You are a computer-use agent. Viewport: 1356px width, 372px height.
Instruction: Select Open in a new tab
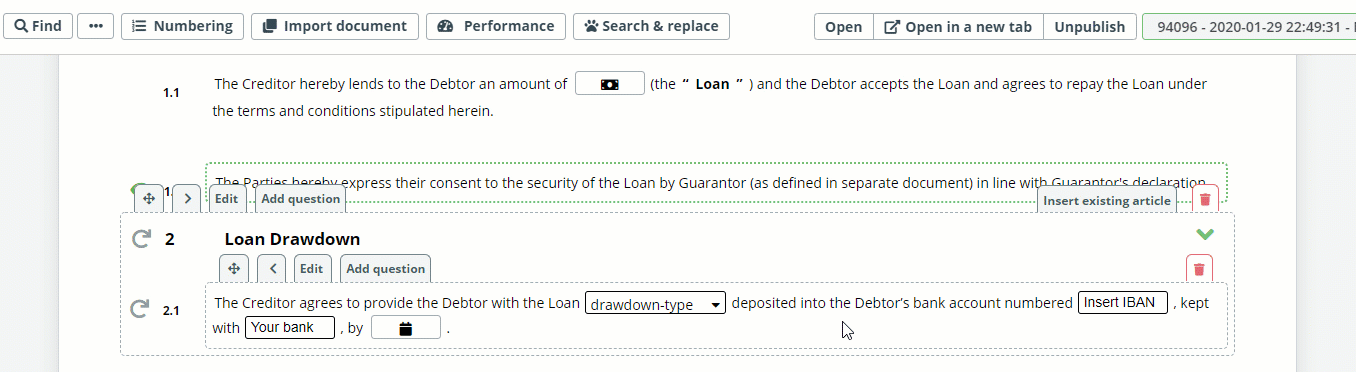pos(958,27)
